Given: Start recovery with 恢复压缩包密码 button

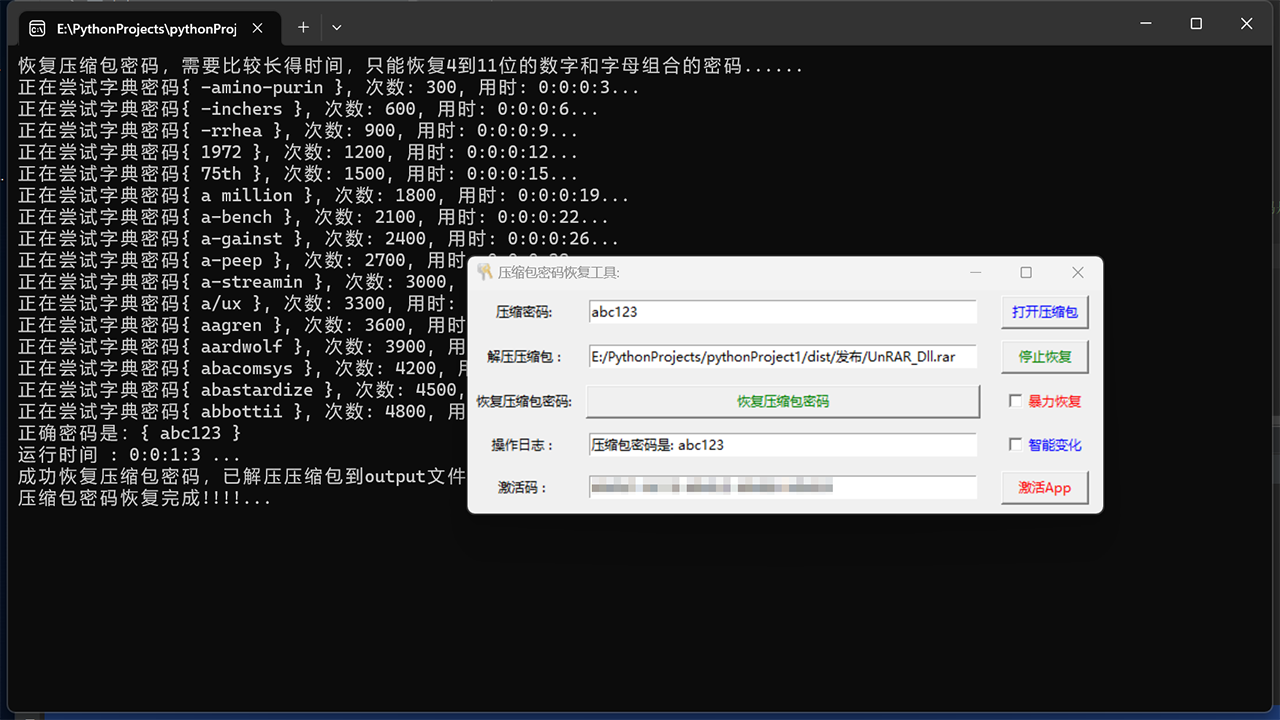Looking at the screenshot, I should [x=782, y=401].
